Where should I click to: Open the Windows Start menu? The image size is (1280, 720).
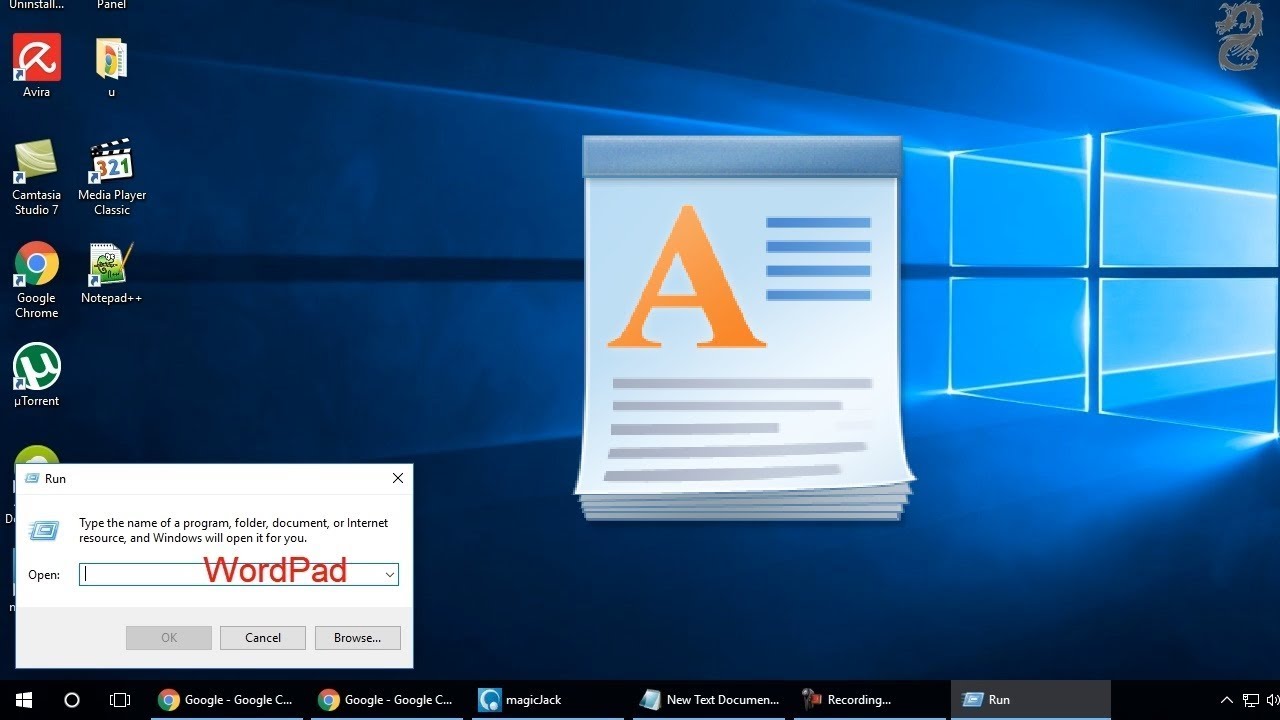click(x=24, y=700)
